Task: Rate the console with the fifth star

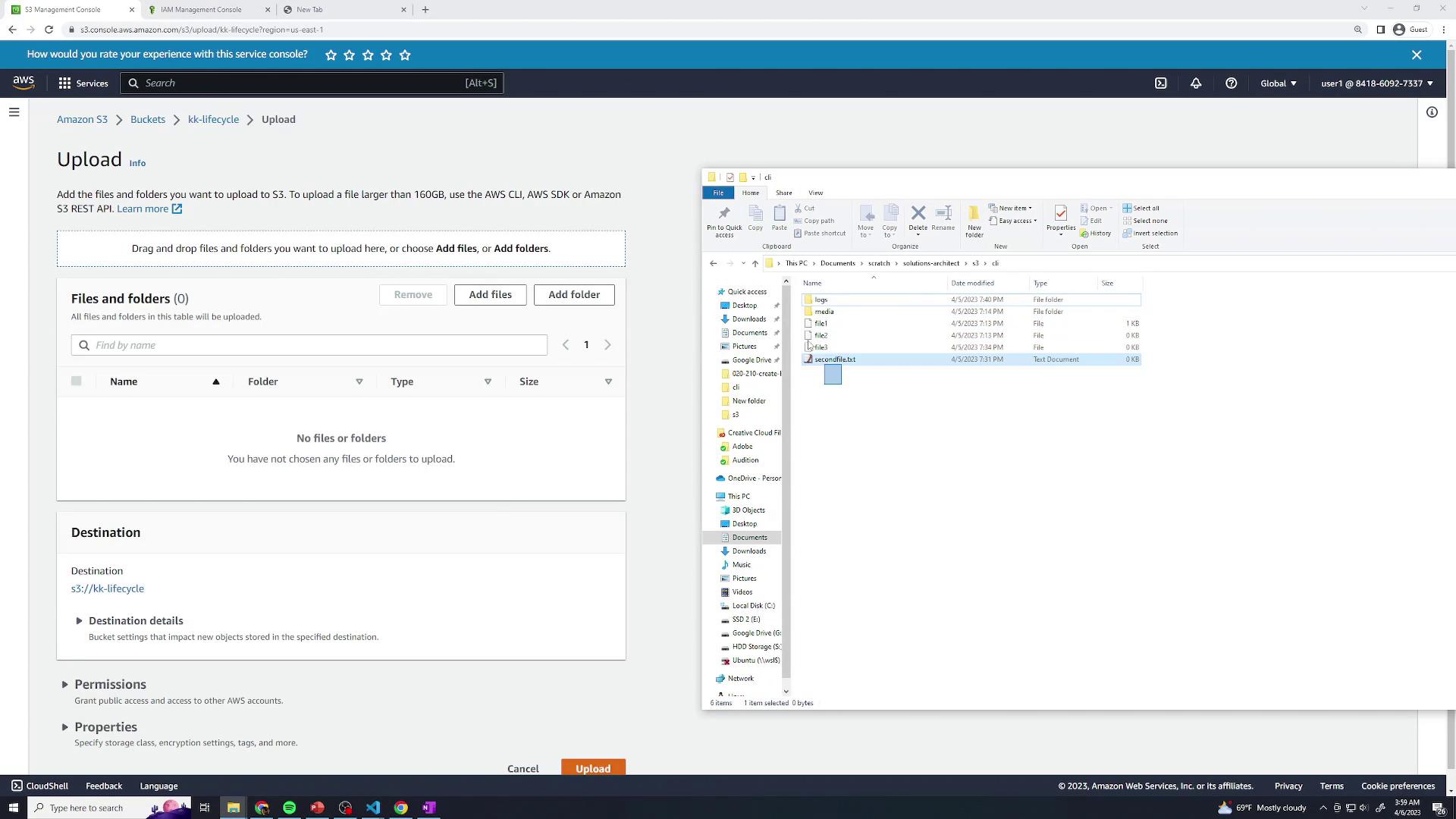Action: pos(405,55)
